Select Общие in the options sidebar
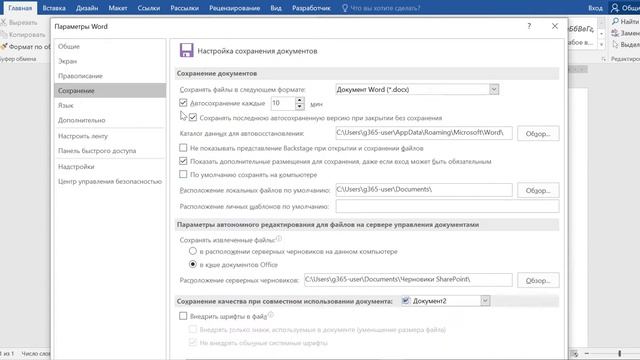Image resolution: width=640 pixels, height=360 pixels. click(110, 47)
